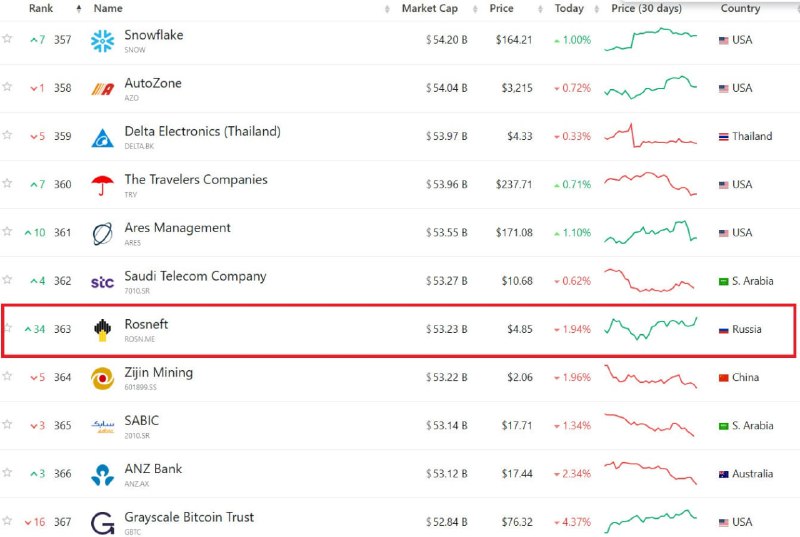View ANZ Bank 30-day price chart

651,473
